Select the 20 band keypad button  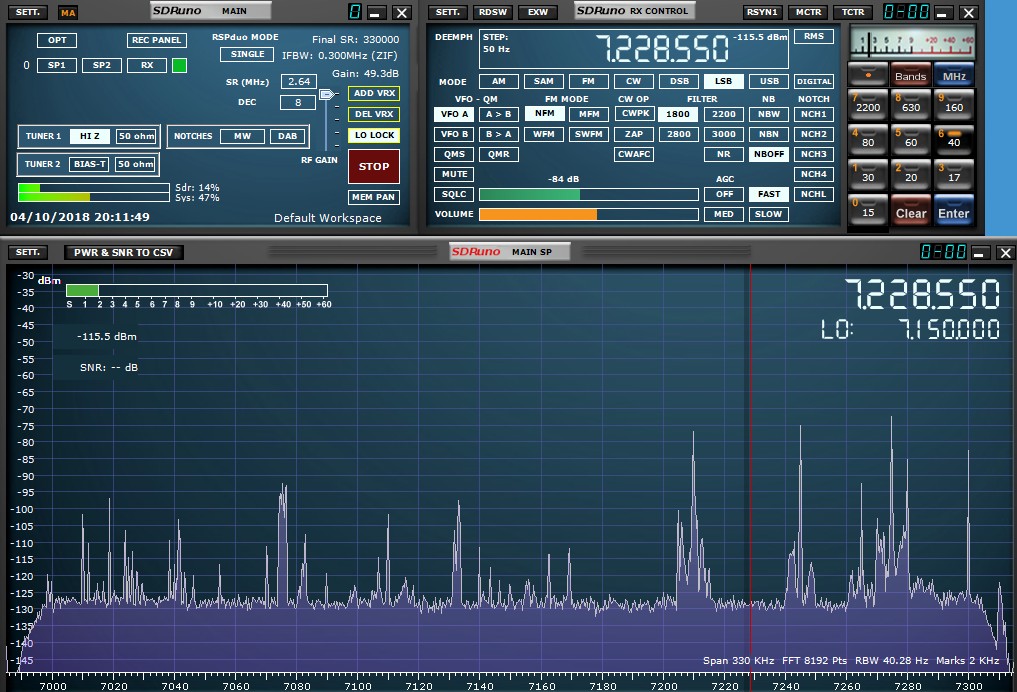(911, 175)
